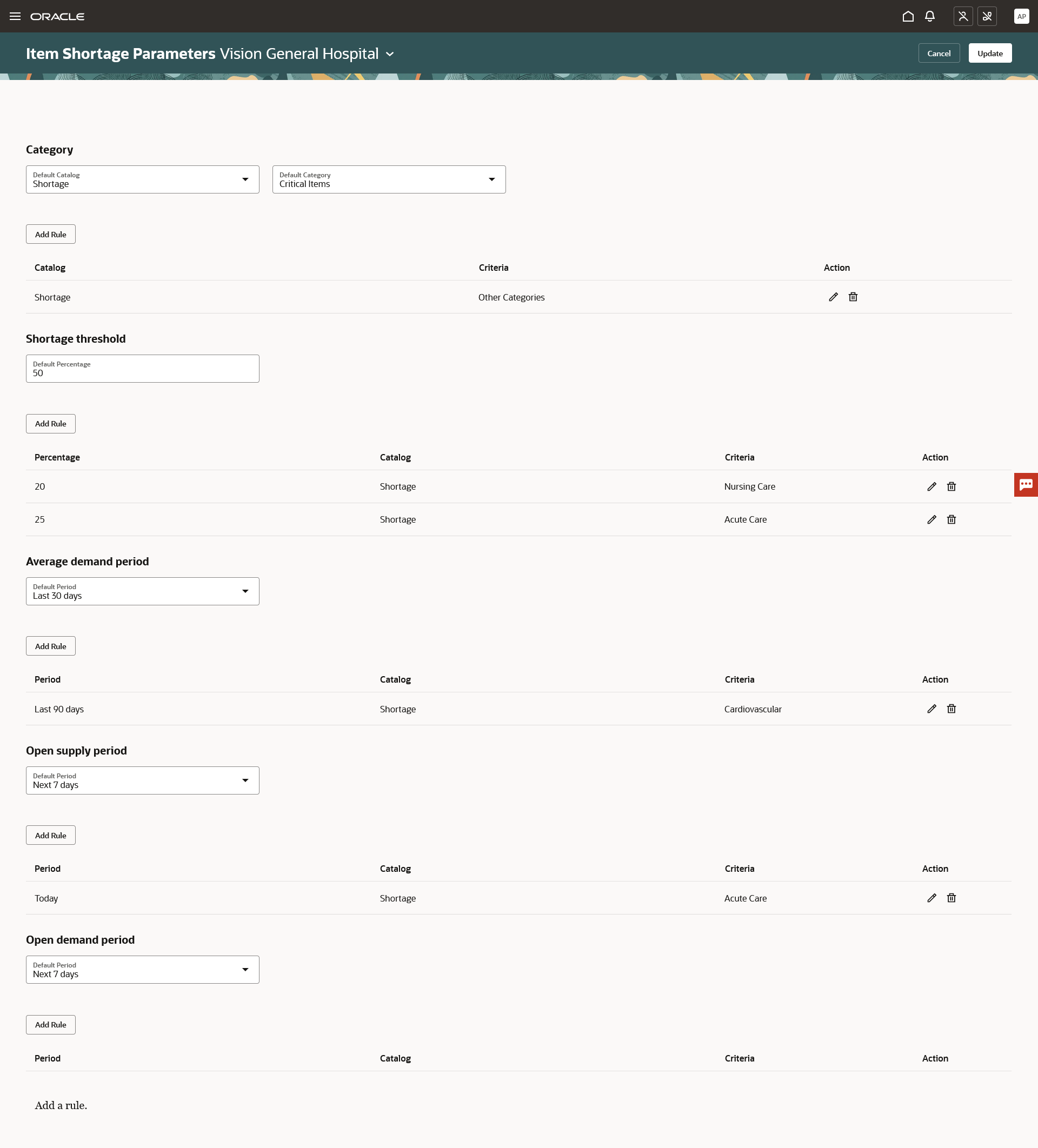
Task: Select the Other Categories criteria cell
Action: pyautogui.click(x=511, y=297)
